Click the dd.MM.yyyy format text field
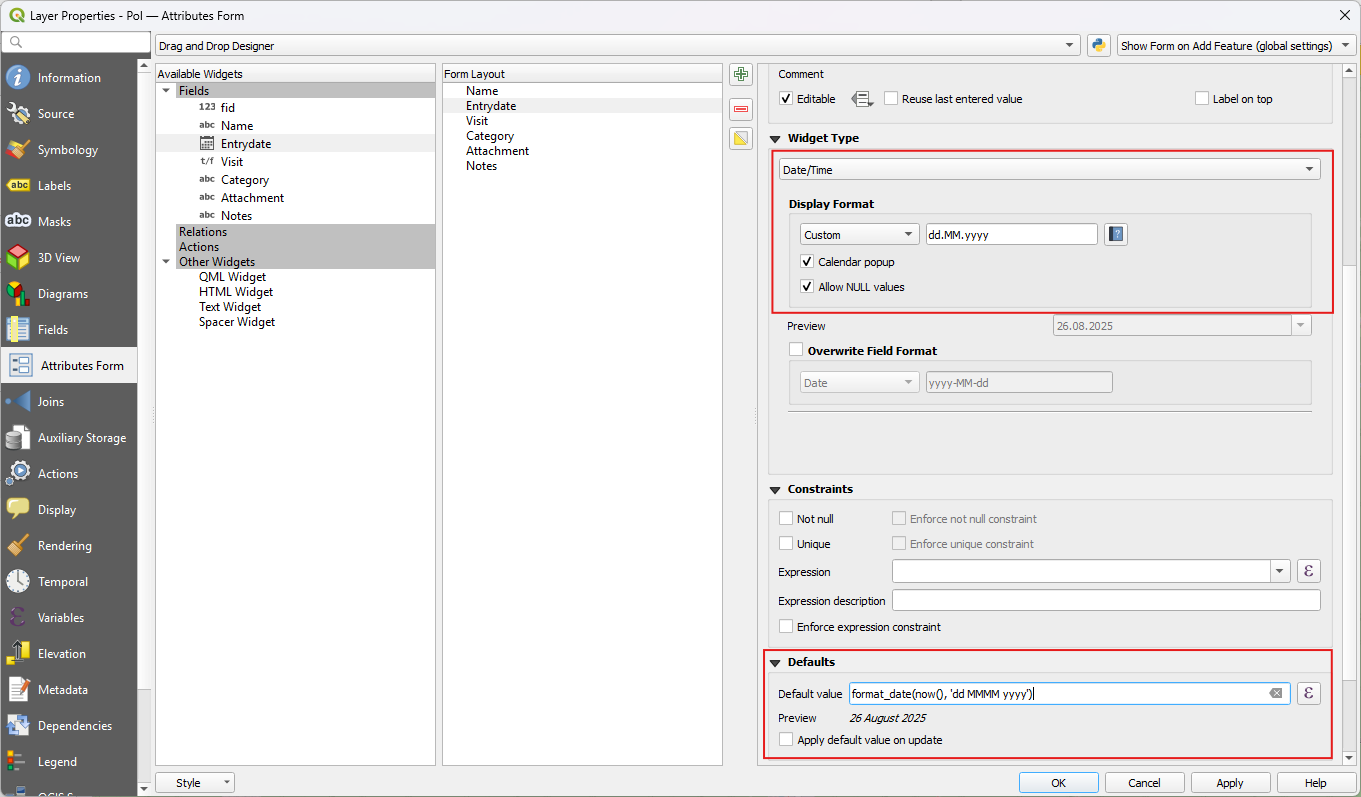Image resolution: width=1361 pixels, height=797 pixels. pos(1011,235)
